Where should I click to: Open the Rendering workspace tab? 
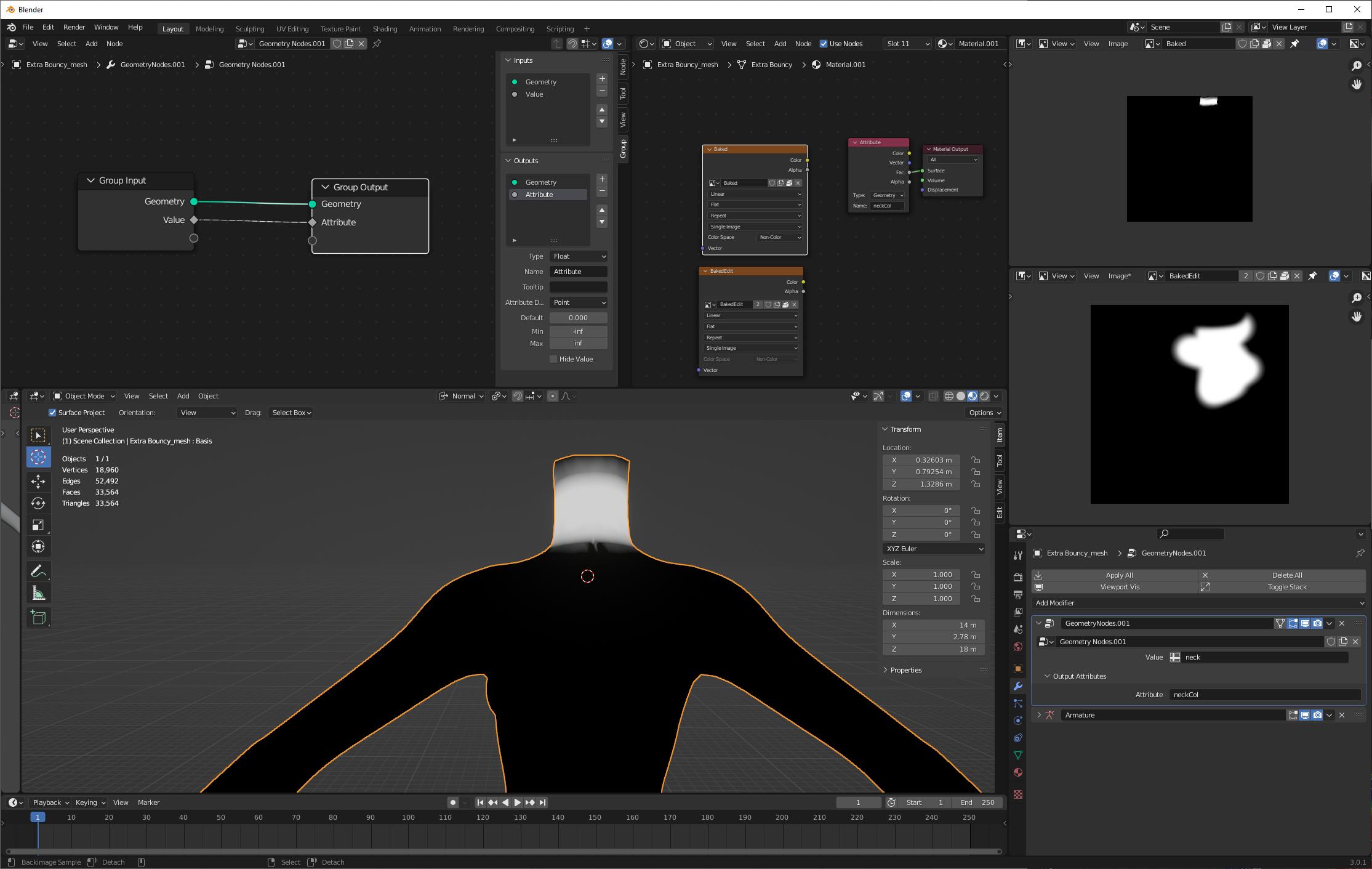pos(468,28)
